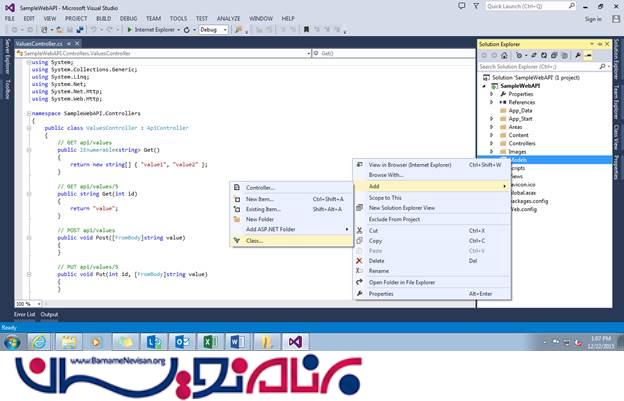Open the Output tab at bottom
This screenshot has height=401, width=624.
[x=49, y=314]
